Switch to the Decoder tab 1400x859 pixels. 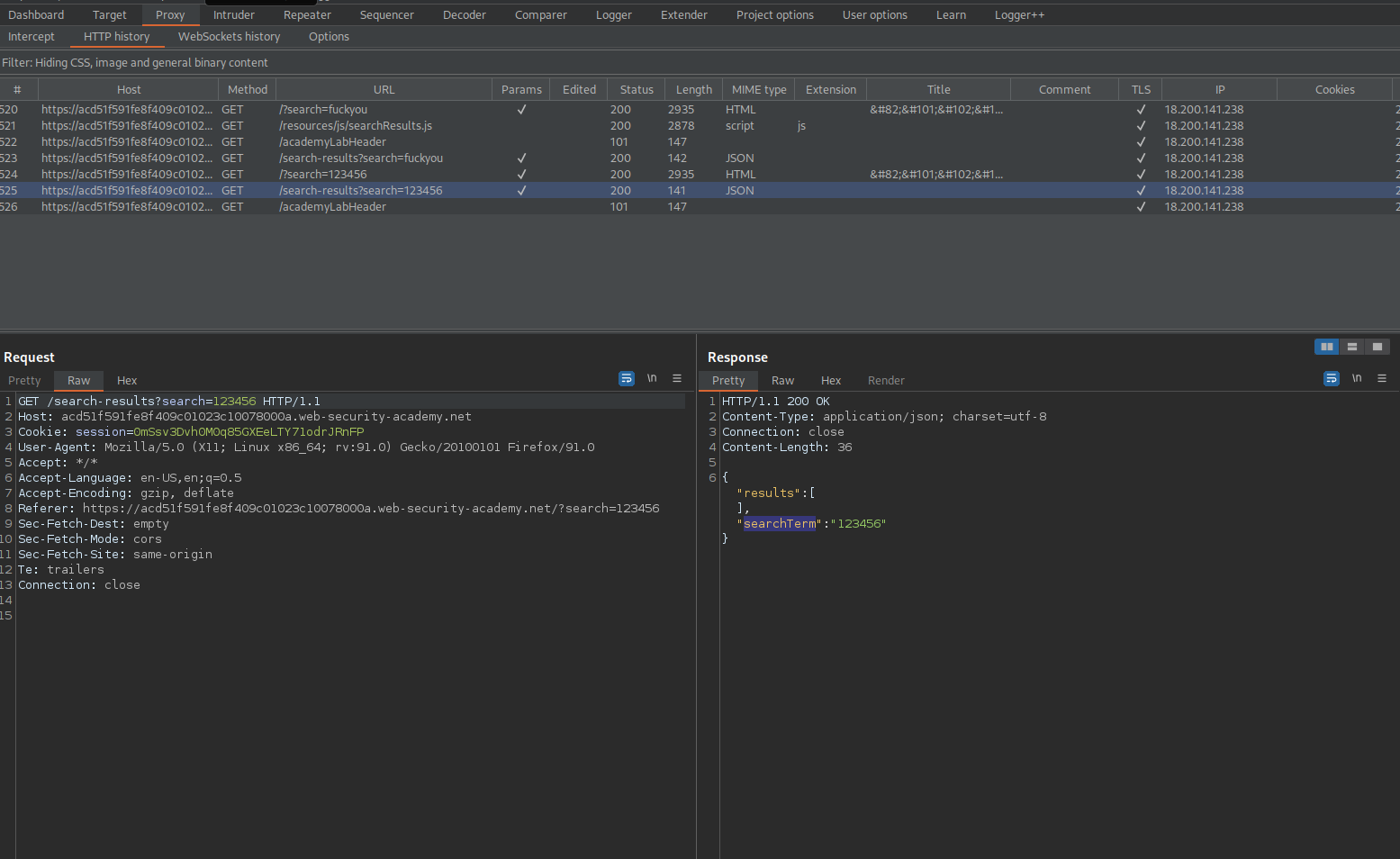465,15
